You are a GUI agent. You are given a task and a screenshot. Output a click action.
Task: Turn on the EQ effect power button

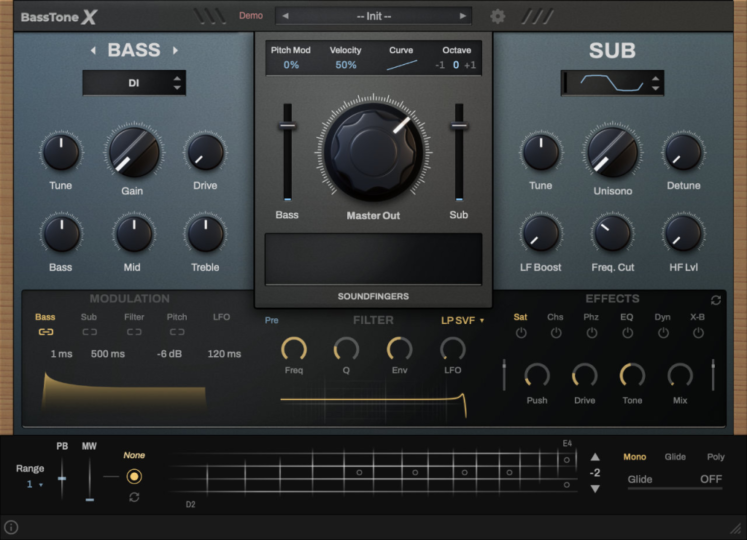(627, 332)
